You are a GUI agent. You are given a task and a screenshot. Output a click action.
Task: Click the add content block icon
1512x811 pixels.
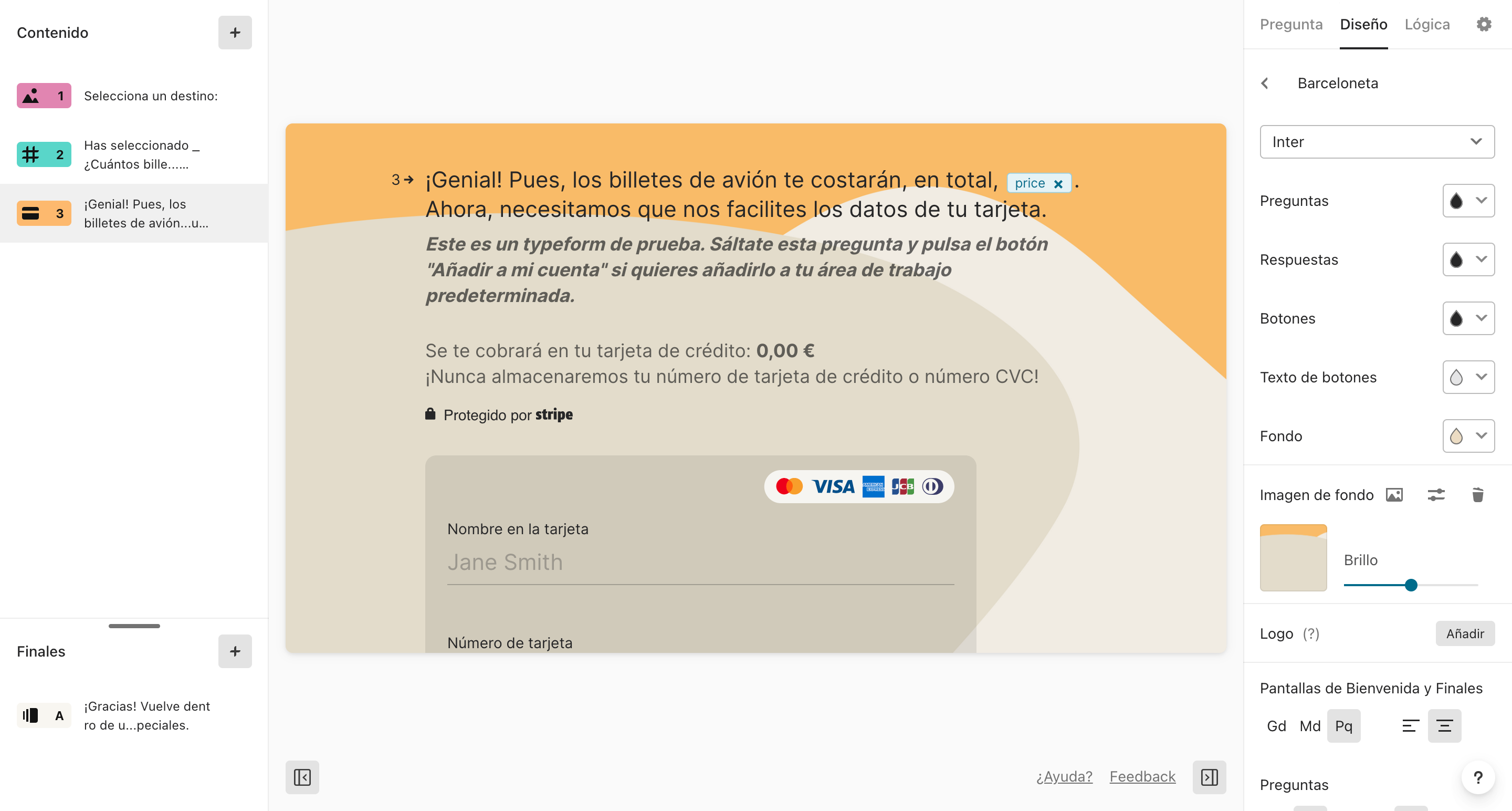click(x=234, y=33)
